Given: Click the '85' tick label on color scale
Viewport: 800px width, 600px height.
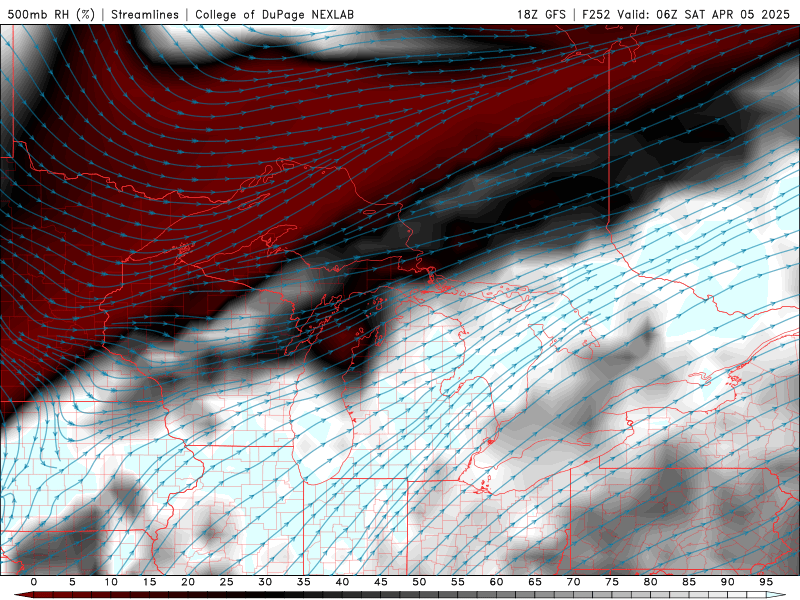Looking at the screenshot, I should coord(689,582).
